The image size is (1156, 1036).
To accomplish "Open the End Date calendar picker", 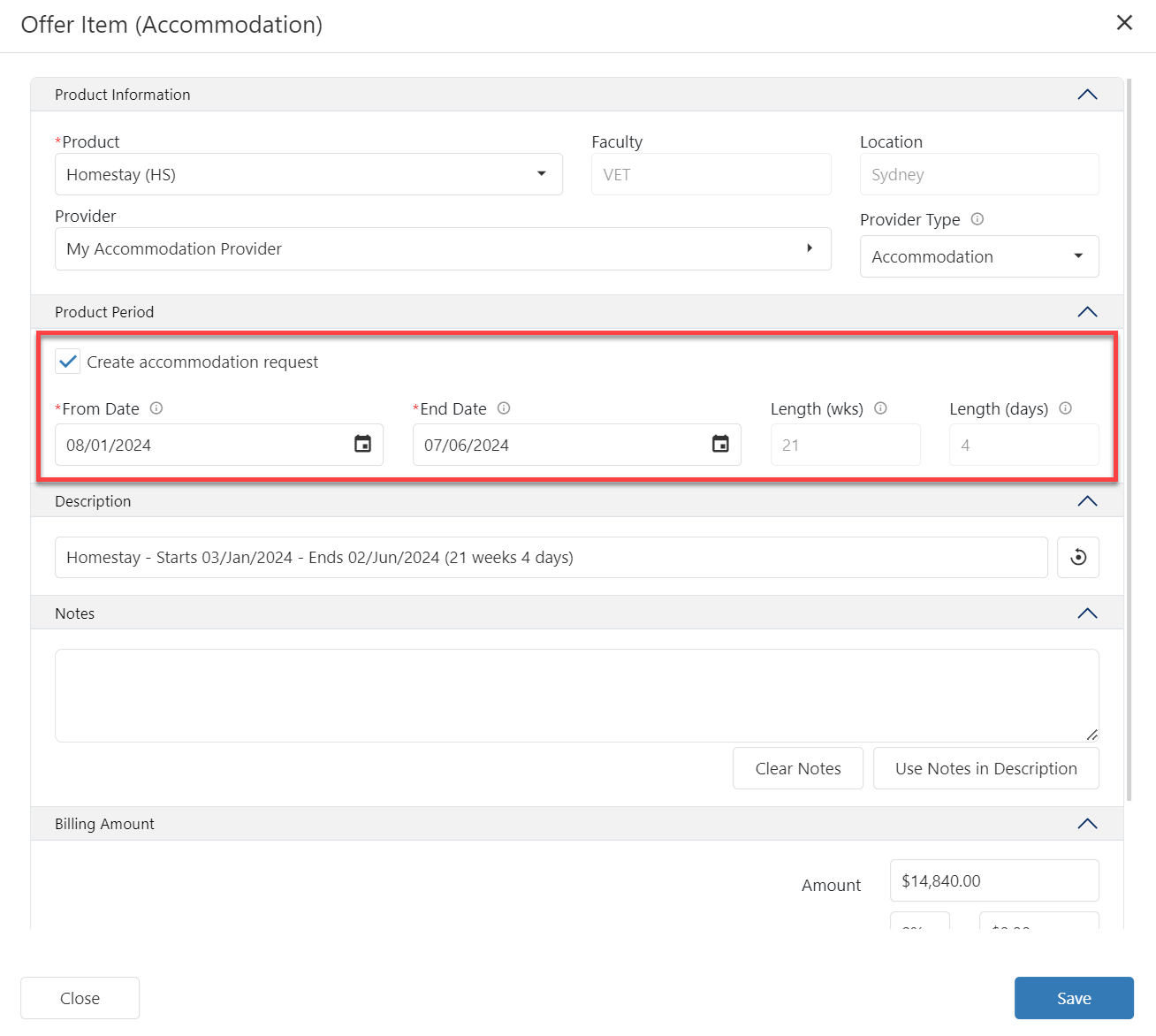I will click(720, 445).
